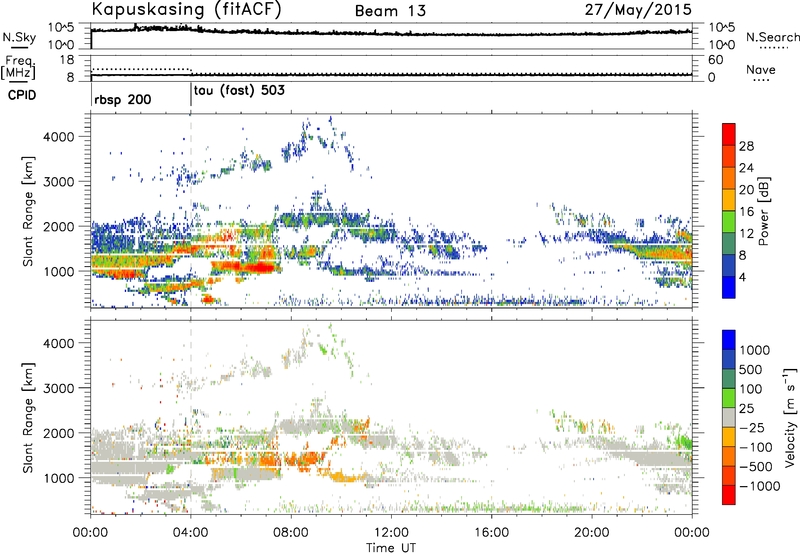
Task: Click the '-25' tick on Velocity color bar
Action: coord(753,428)
